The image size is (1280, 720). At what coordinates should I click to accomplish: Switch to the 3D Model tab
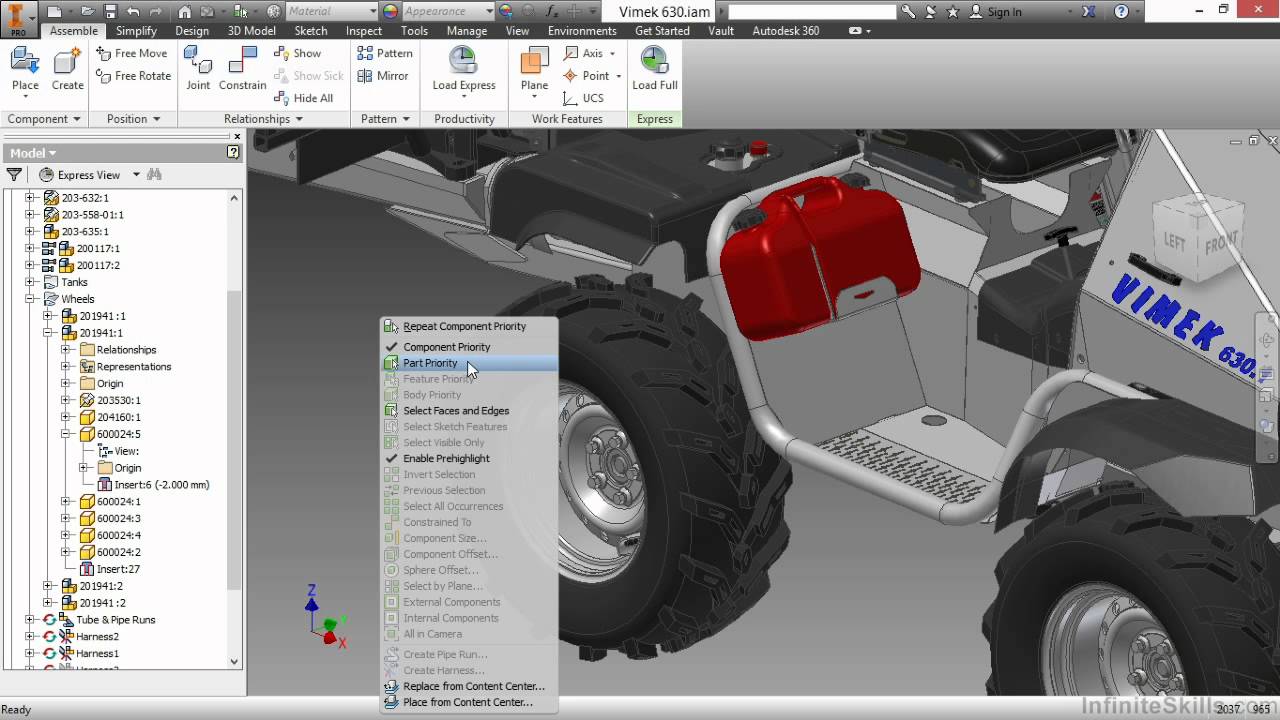[251, 31]
